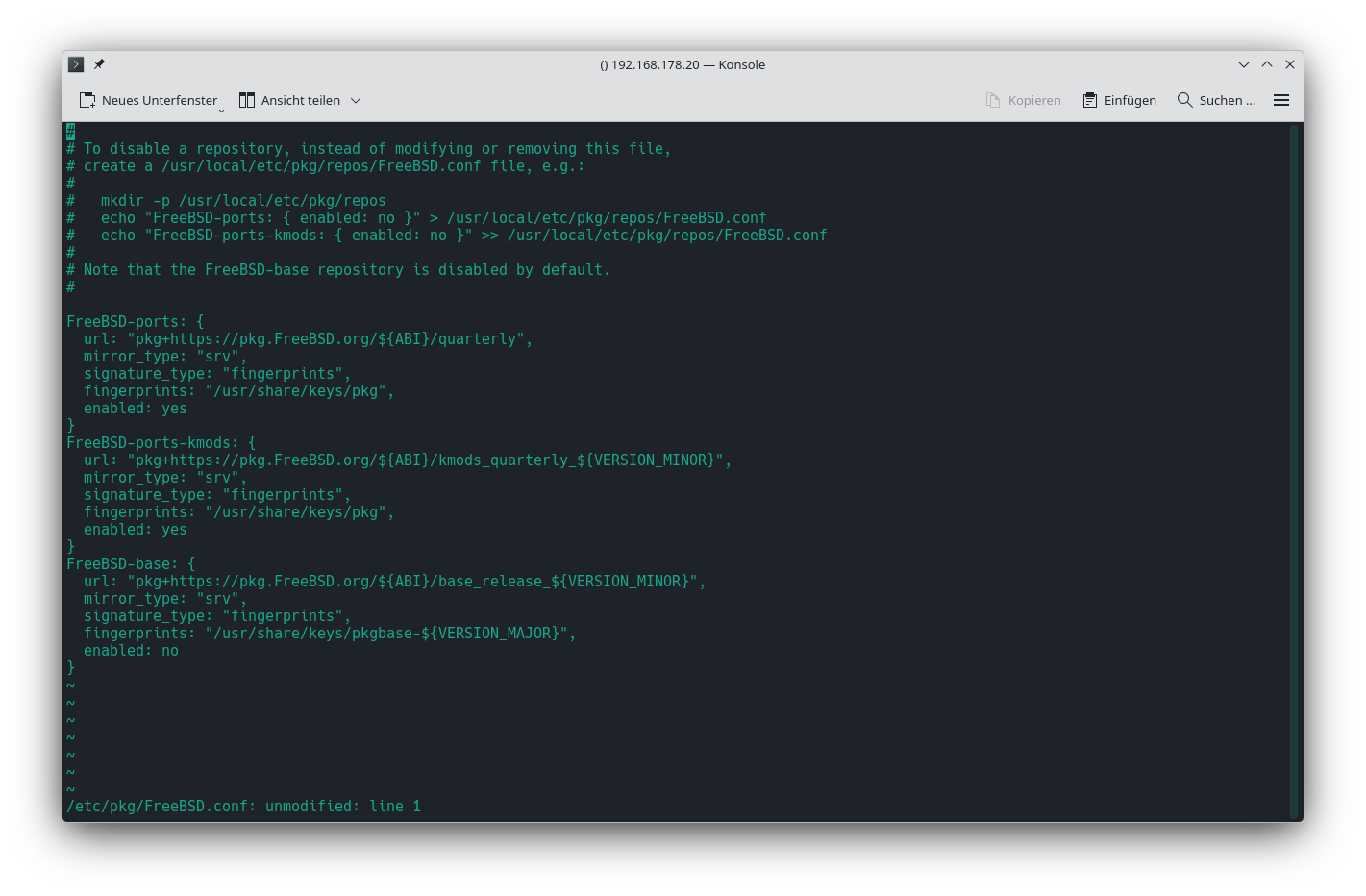Click the window title 192.168.178.20 — Konsole

683,64
